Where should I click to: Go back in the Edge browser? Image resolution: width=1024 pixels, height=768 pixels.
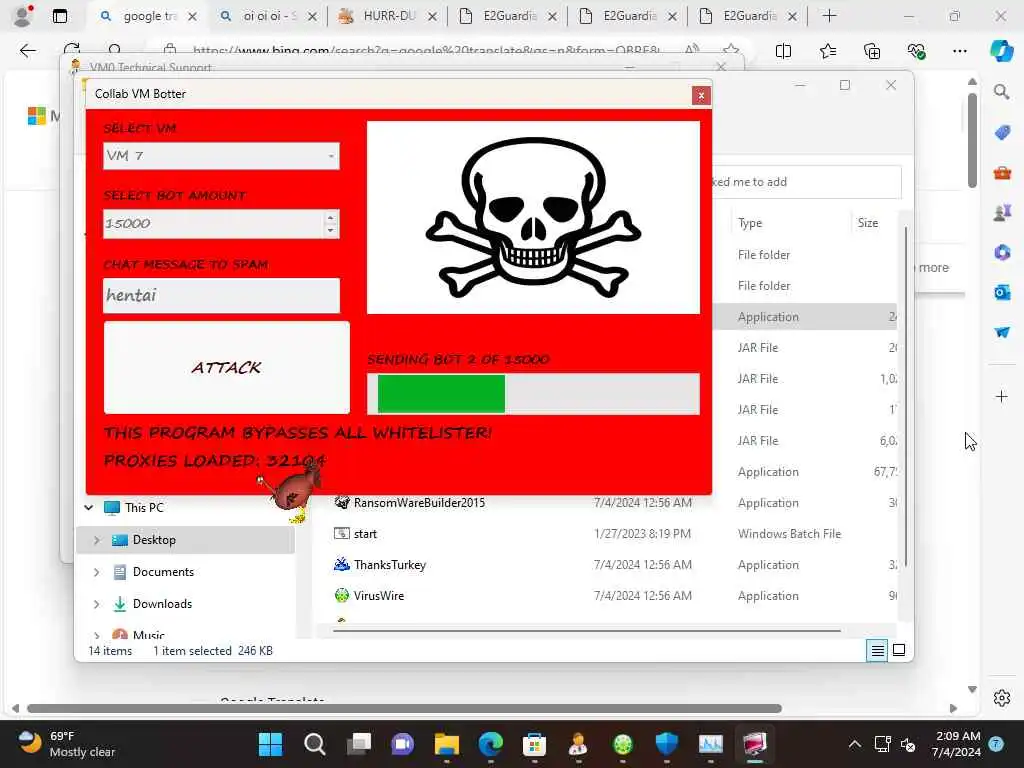pos(27,51)
